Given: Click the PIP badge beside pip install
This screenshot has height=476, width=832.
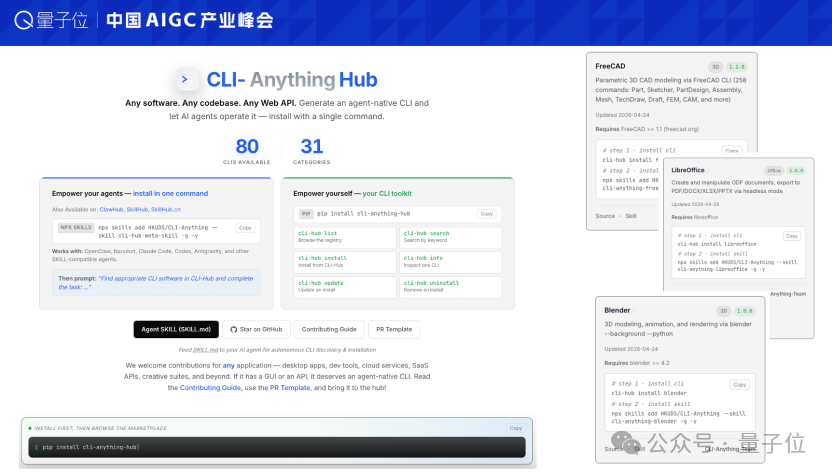Looking at the screenshot, I should (306, 214).
